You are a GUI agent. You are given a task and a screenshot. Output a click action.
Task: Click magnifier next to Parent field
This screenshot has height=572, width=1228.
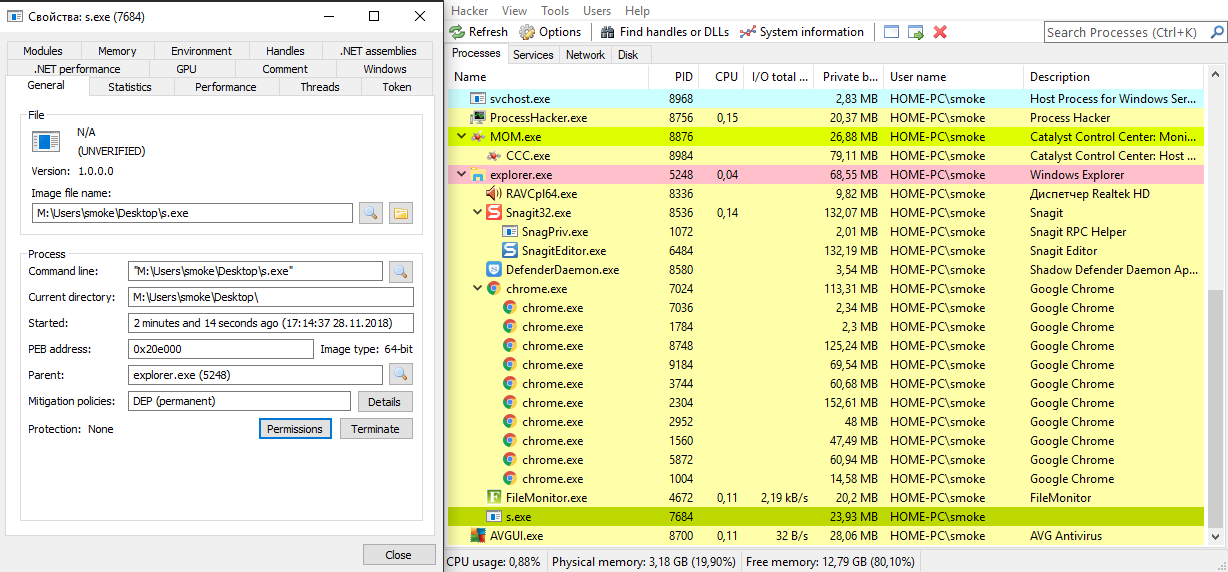(400, 374)
